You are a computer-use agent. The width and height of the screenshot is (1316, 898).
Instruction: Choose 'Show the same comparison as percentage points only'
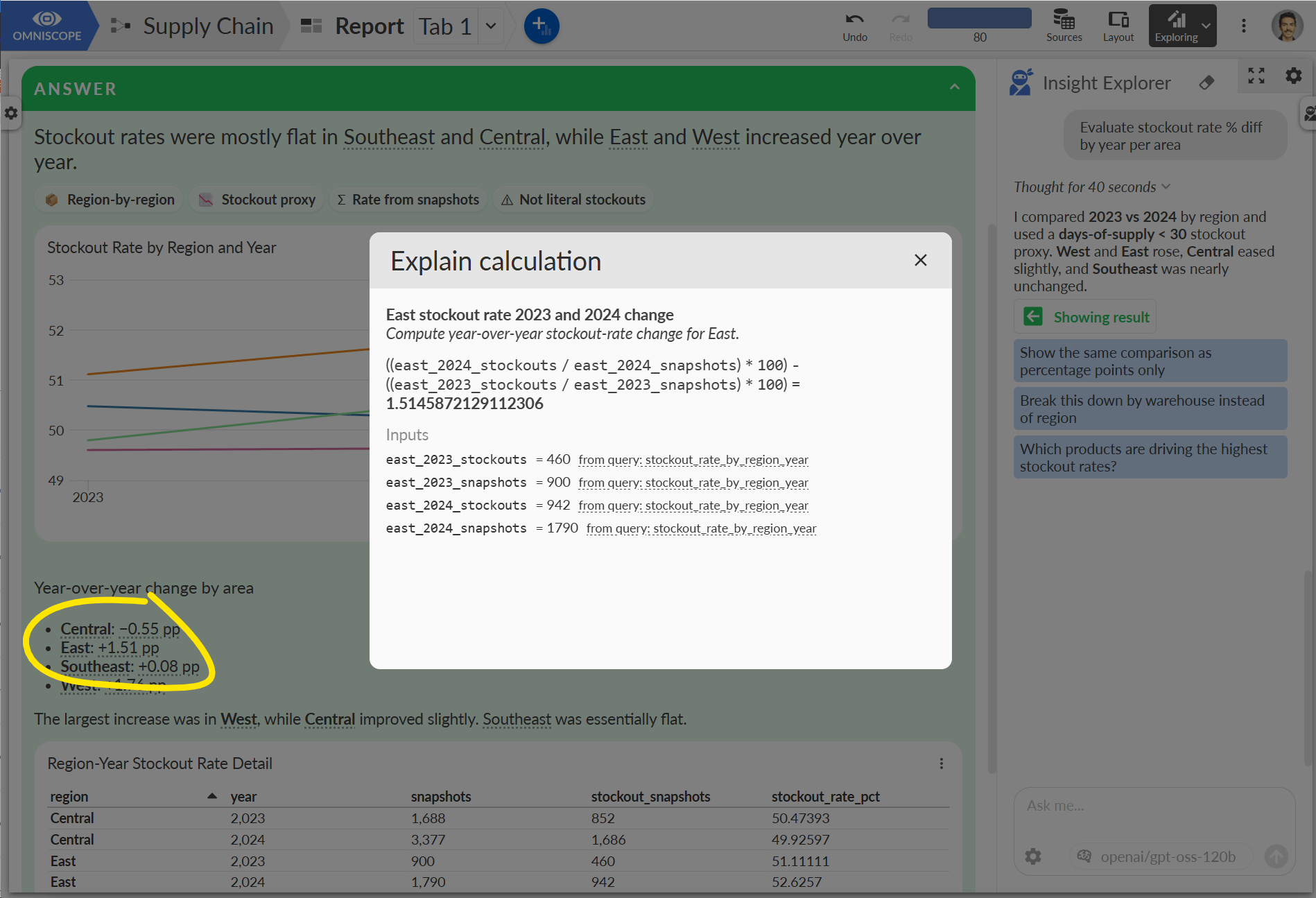pyautogui.click(x=1150, y=361)
